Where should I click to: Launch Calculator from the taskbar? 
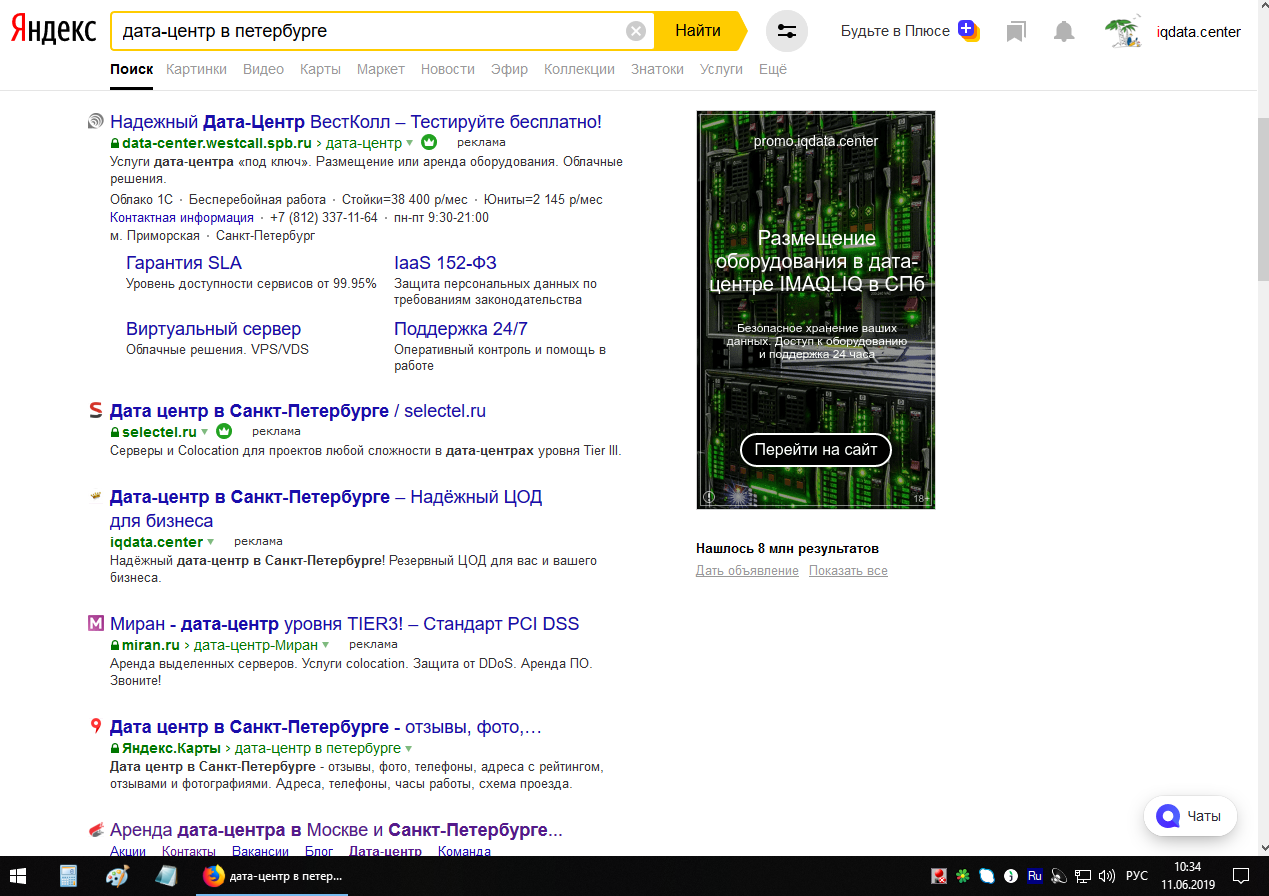(69, 876)
